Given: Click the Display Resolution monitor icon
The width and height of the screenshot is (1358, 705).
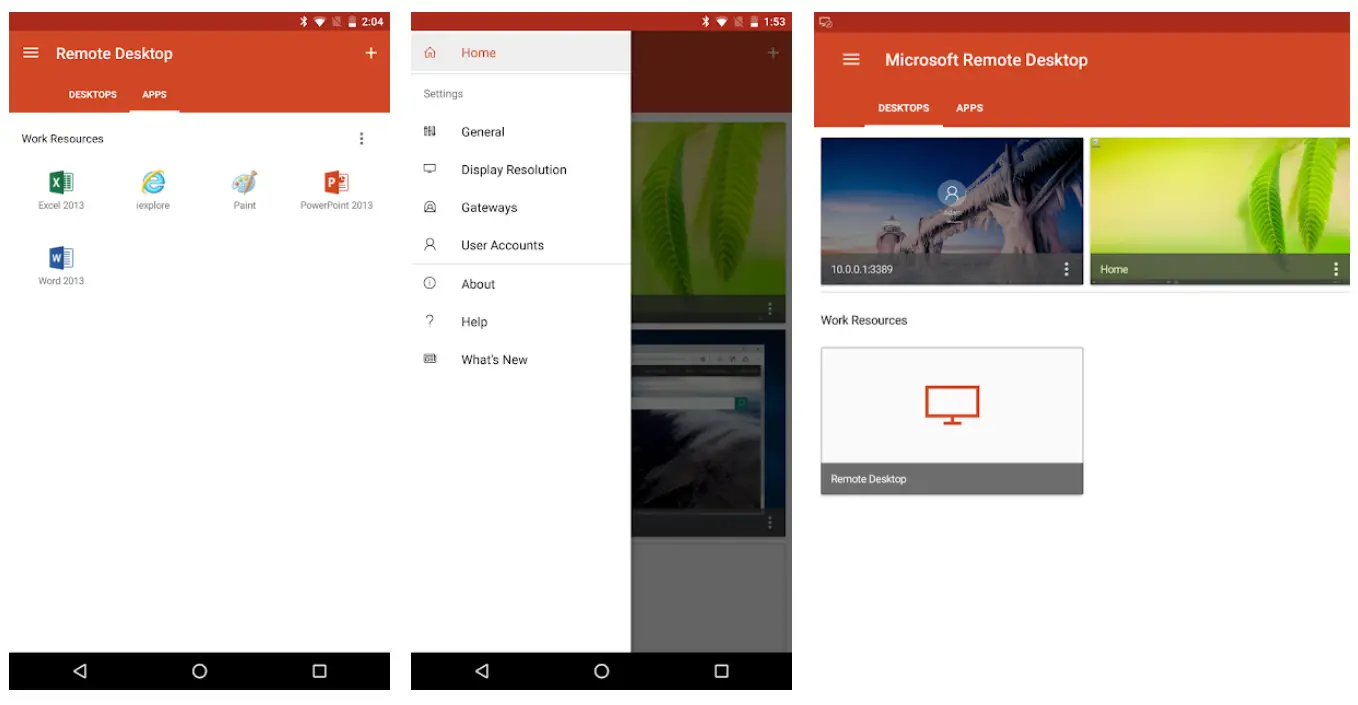Looking at the screenshot, I should pos(430,169).
